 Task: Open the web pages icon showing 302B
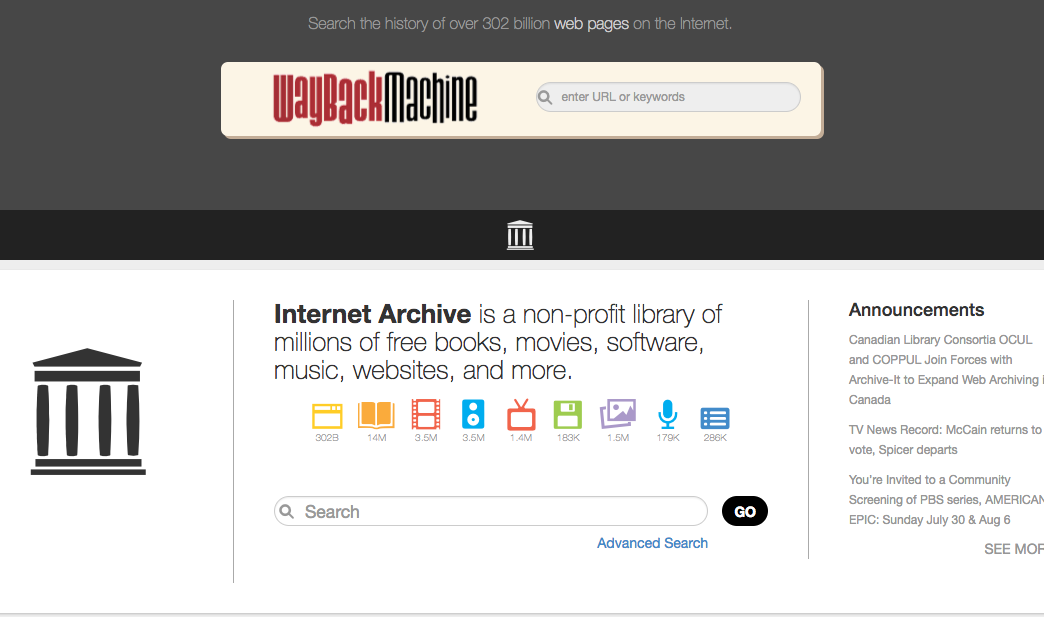(327, 416)
